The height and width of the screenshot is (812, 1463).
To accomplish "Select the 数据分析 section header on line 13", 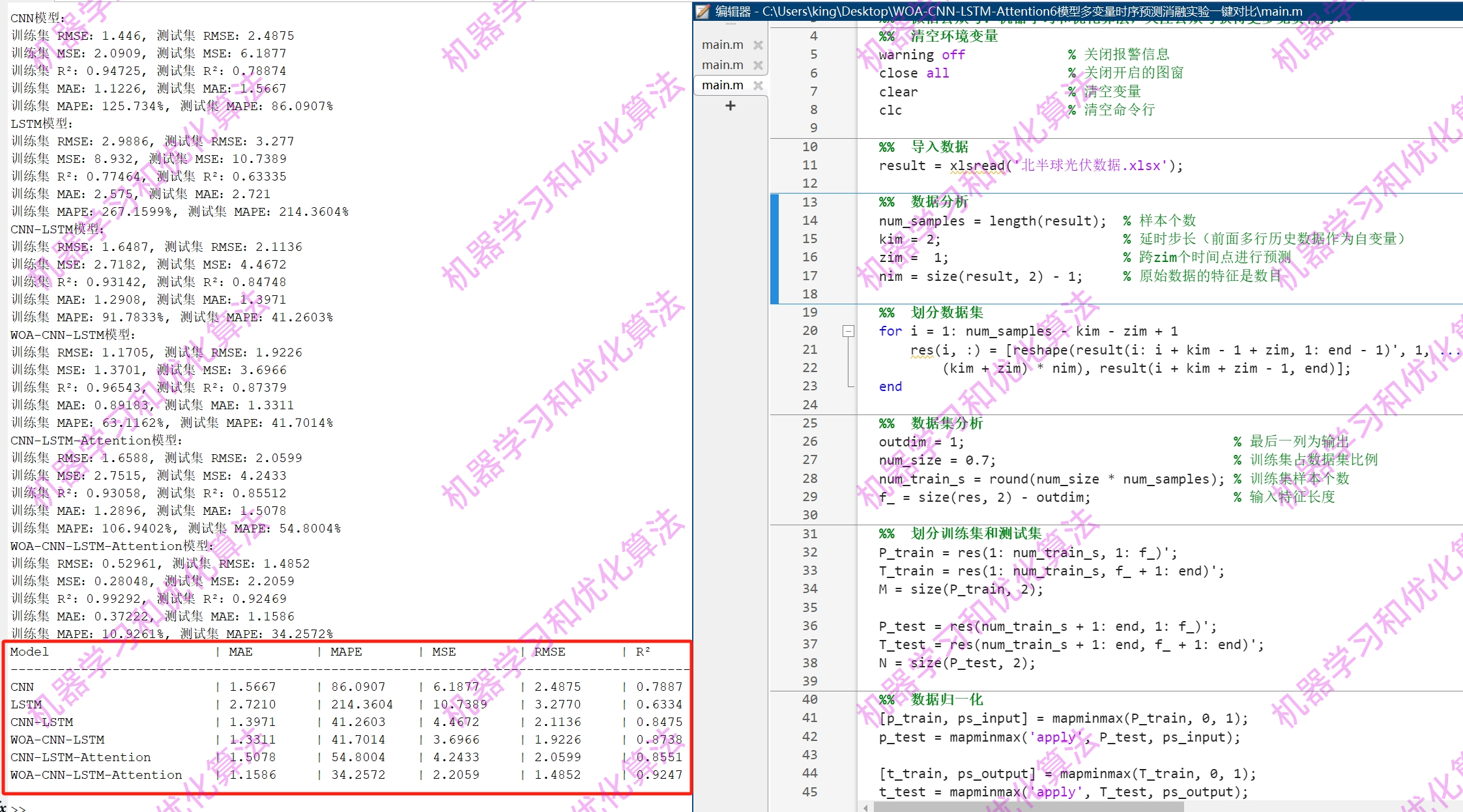I will pyautogui.click(x=939, y=202).
